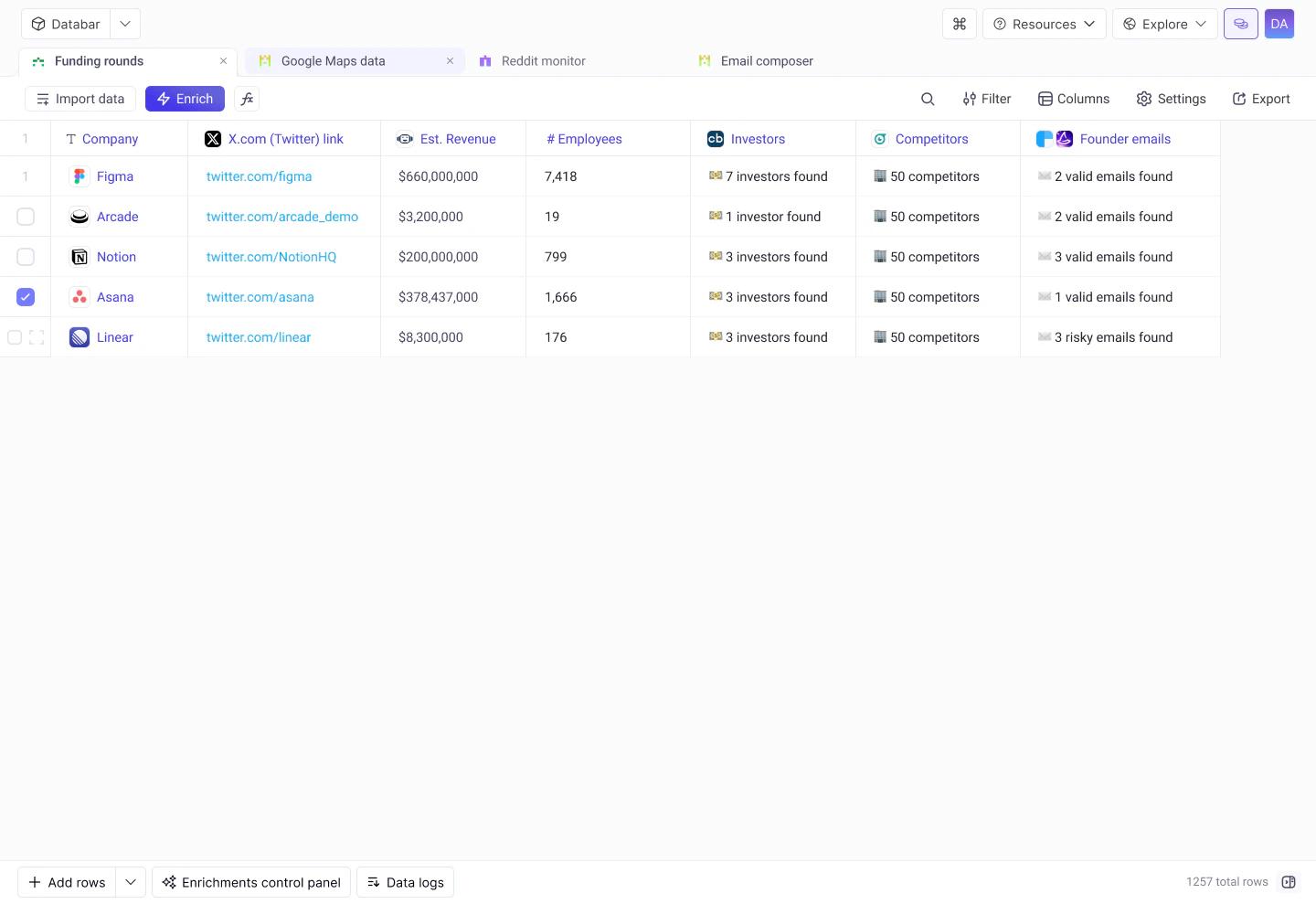The height and width of the screenshot is (904, 1316).
Task: Click the envelope icon in Figma's emails cell
Action: pos(1045,176)
